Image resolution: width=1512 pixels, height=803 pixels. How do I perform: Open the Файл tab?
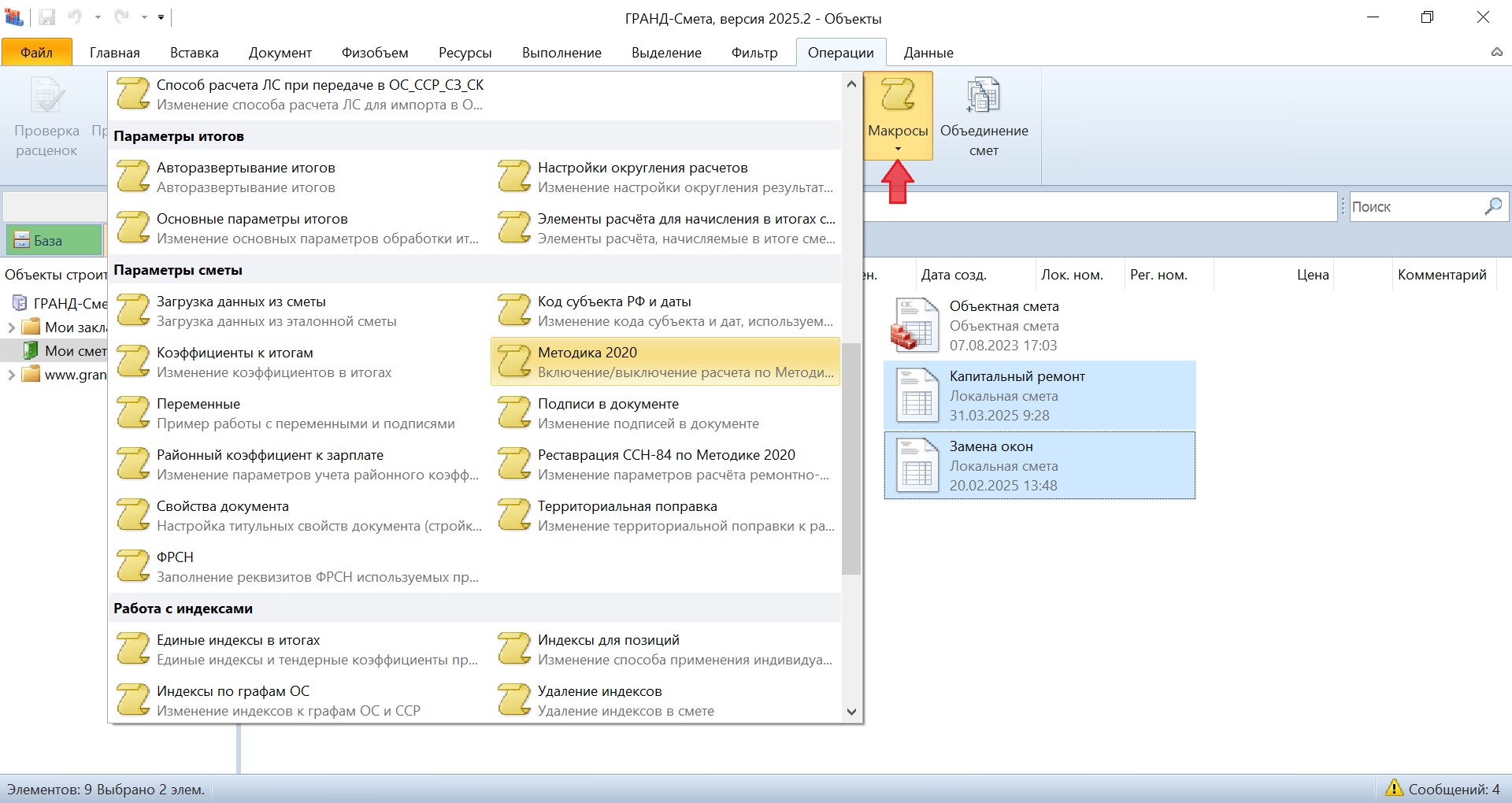pos(36,53)
